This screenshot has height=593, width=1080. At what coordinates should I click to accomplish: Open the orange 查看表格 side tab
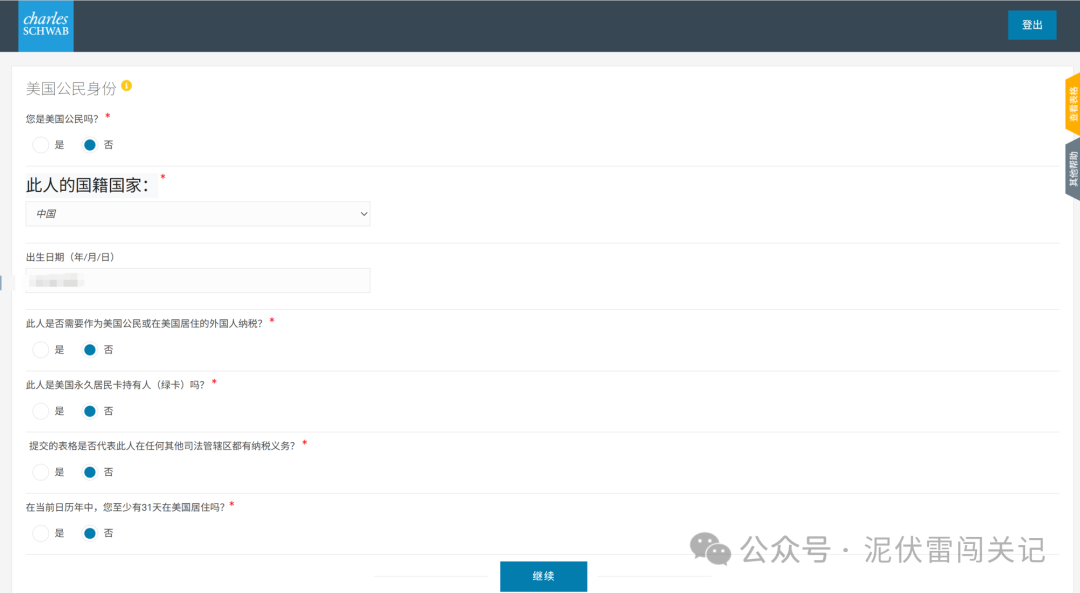pos(1072,104)
